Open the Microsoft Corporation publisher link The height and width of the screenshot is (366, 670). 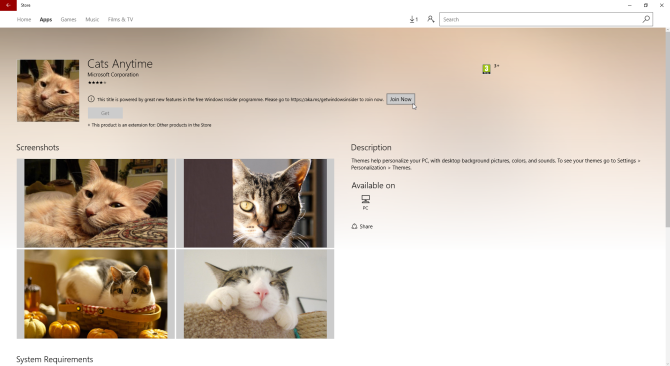coord(113,74)
